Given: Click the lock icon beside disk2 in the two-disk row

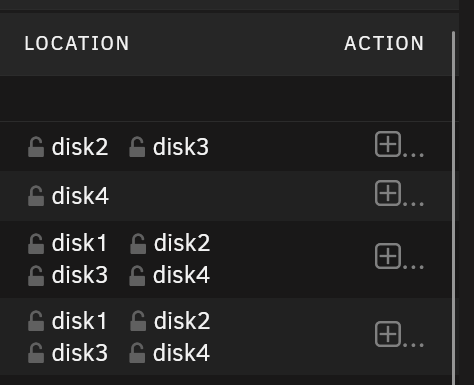Looking at the screenshot, I should (x=36, y=147).
